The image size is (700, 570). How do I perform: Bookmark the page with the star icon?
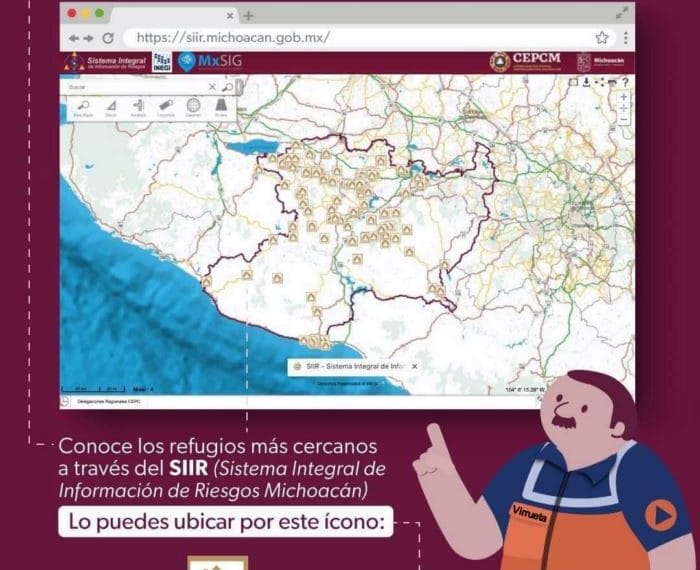tap(602, 37)
